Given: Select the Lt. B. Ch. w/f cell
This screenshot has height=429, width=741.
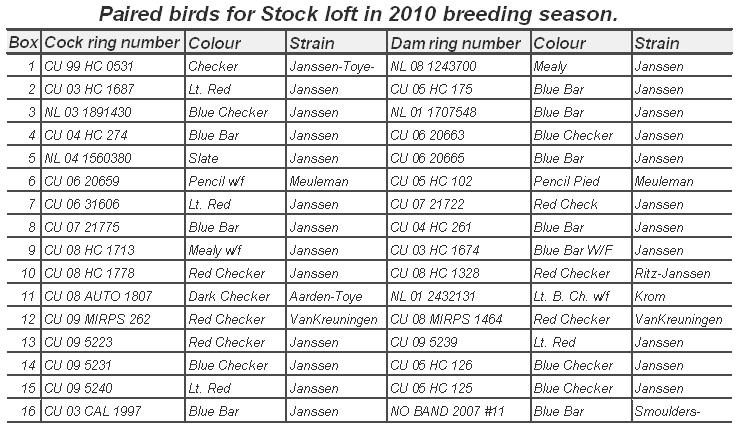Looking at the screenshot, I should [x=581, y=296].
